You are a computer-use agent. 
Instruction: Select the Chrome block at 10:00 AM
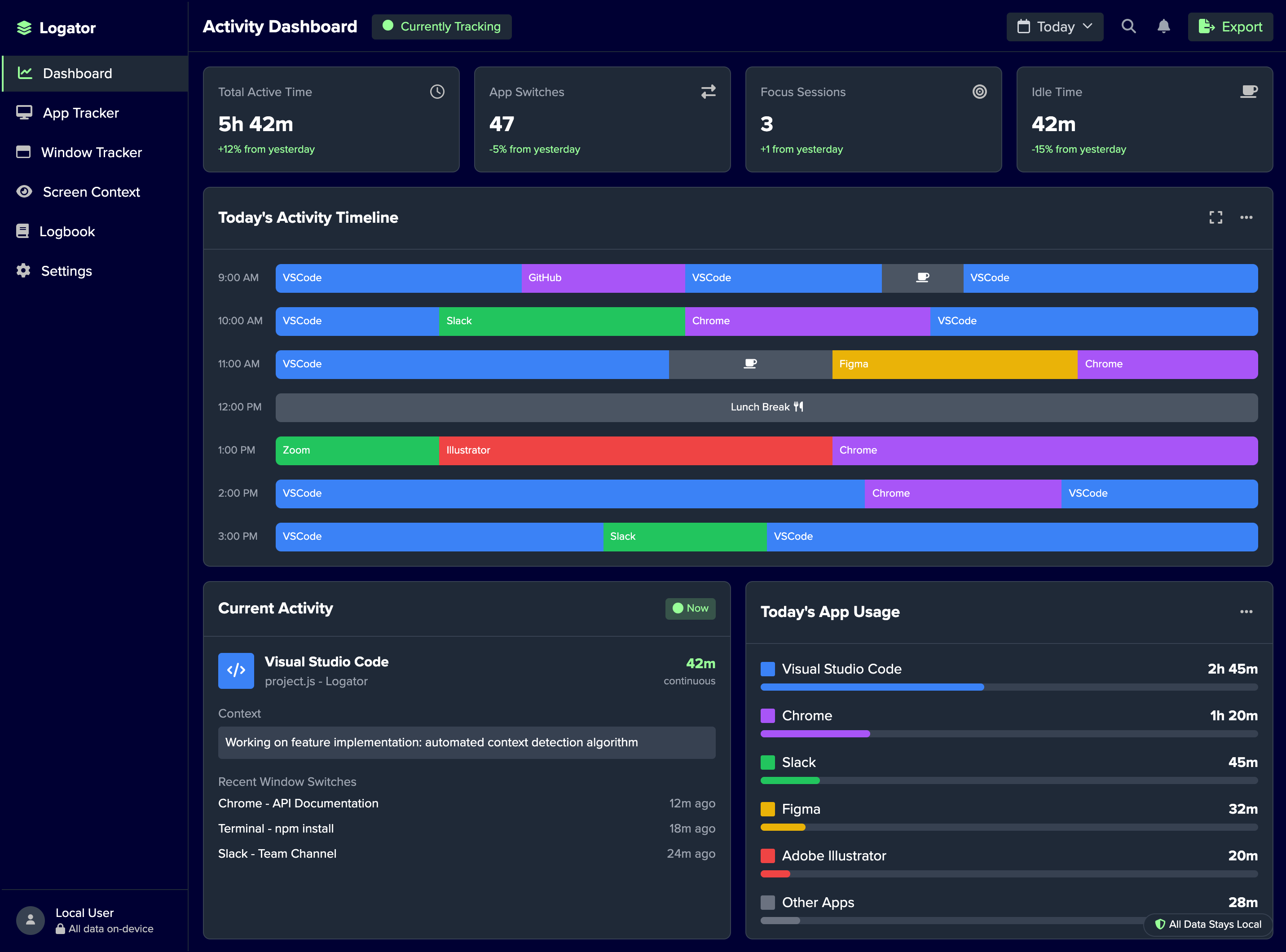[808, 321]
